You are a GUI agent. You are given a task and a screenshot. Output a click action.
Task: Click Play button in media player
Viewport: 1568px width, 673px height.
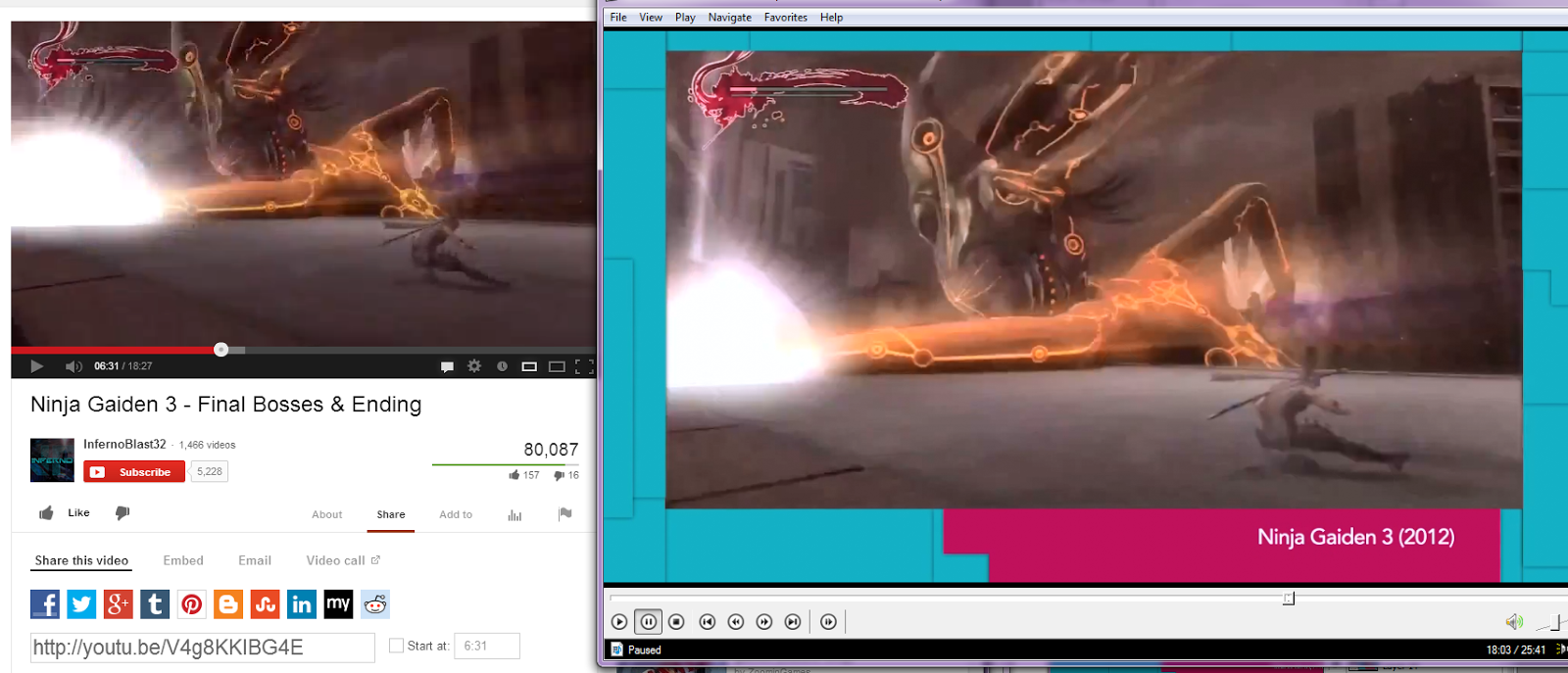pos(619,622)
